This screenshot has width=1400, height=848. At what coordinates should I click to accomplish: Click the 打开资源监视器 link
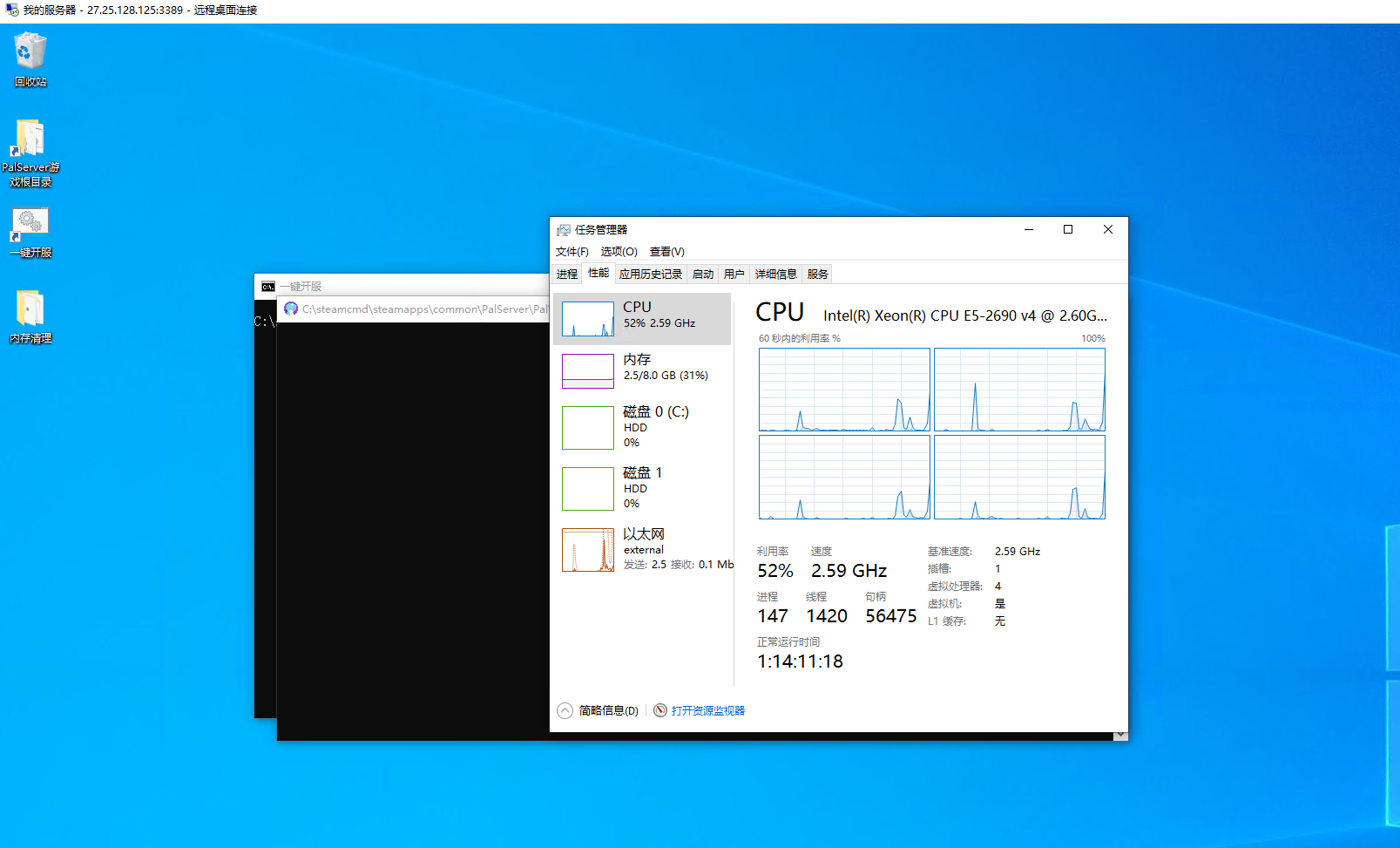(708, 711)
